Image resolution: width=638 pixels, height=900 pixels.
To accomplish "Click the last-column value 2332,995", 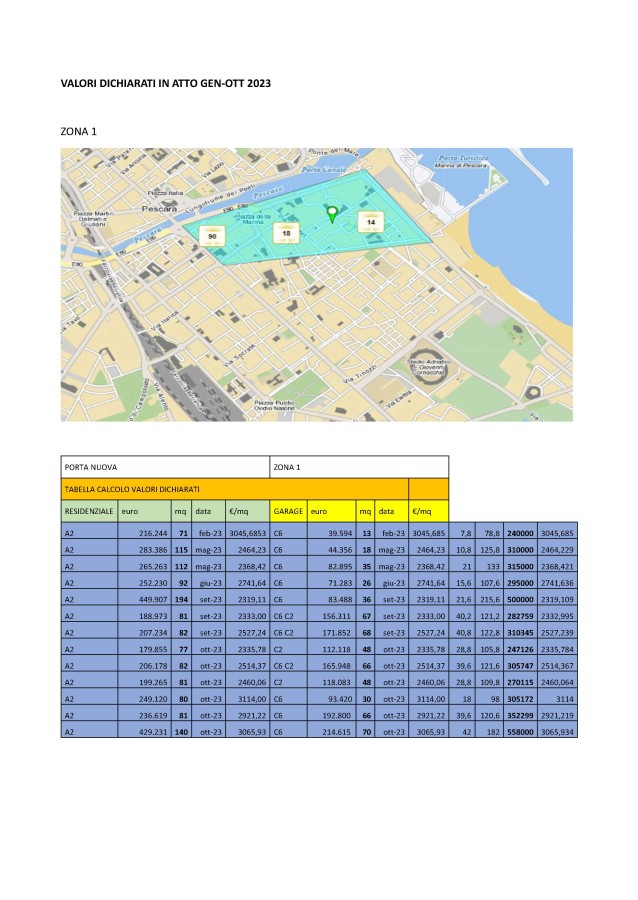I will coord(557,616).
